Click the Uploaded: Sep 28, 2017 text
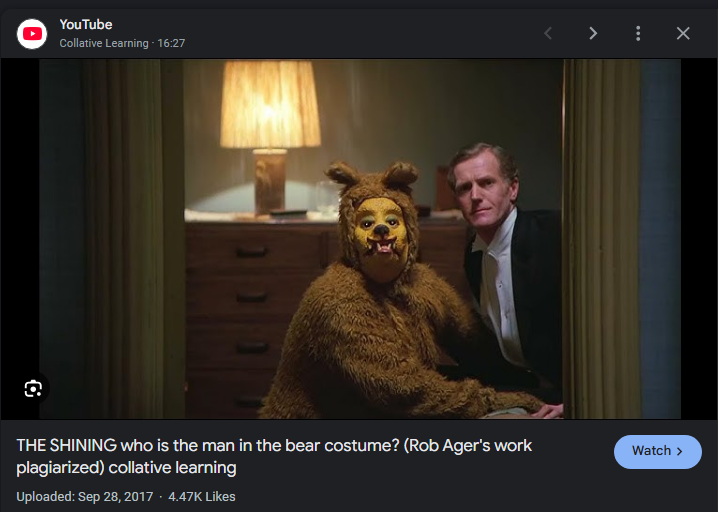 coord(84,496)
